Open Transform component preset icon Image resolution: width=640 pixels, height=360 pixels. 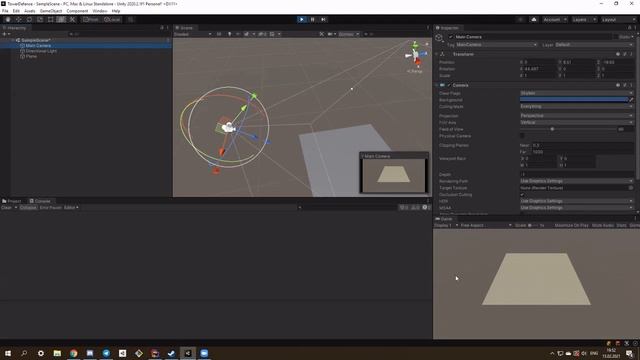point(625,54)
